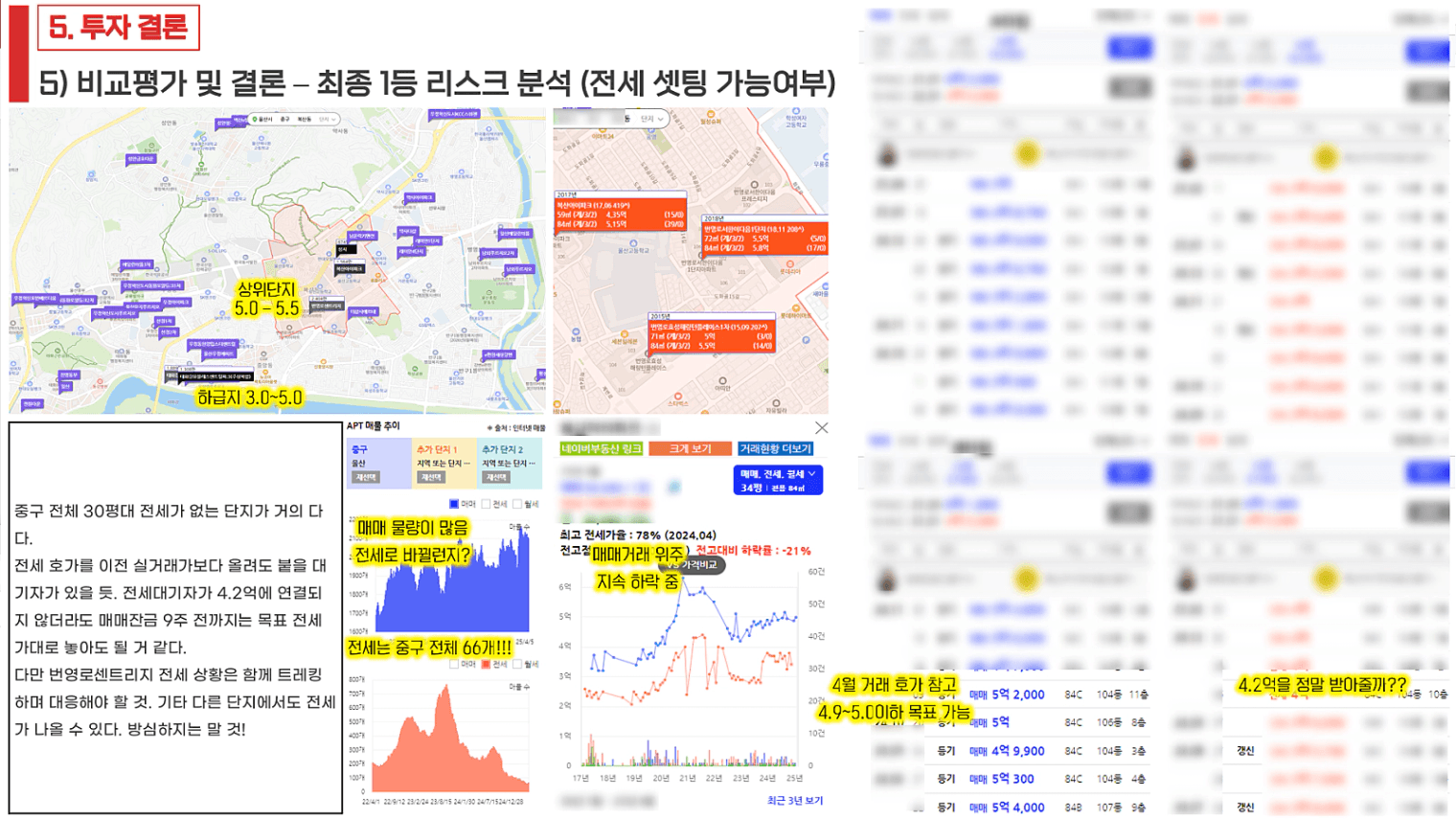Toggle 월세 checkbox above blue listing chart
This screenshot has height=819, width=1456.
(518, 504)
